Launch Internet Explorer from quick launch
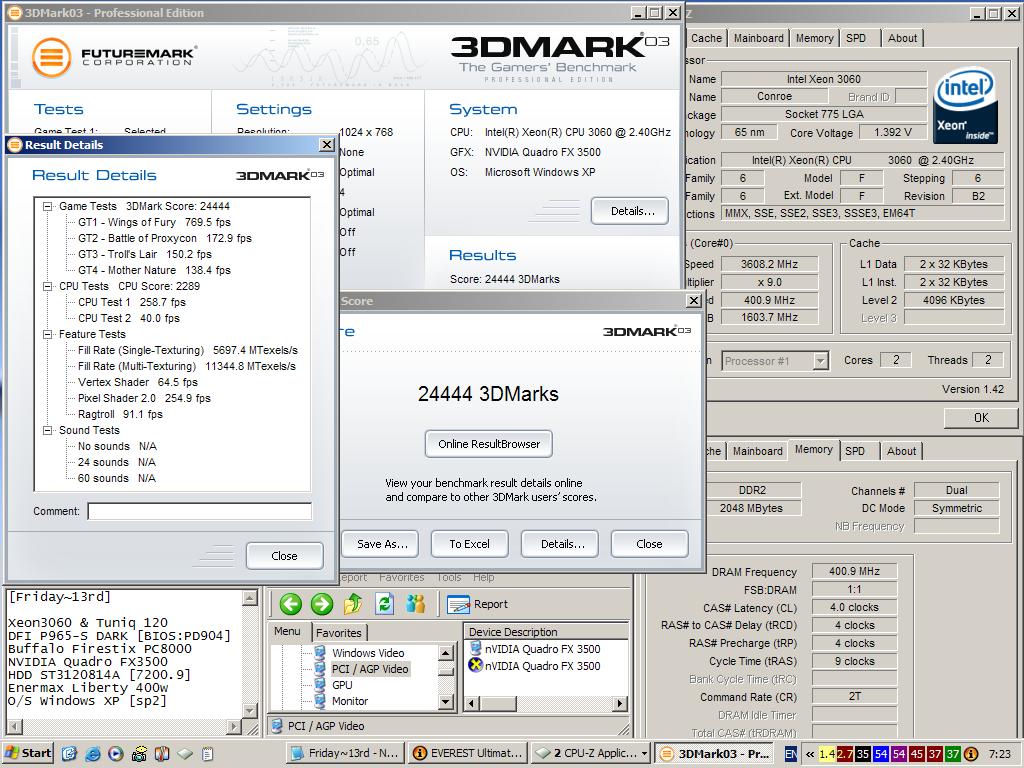 (92, 754)
